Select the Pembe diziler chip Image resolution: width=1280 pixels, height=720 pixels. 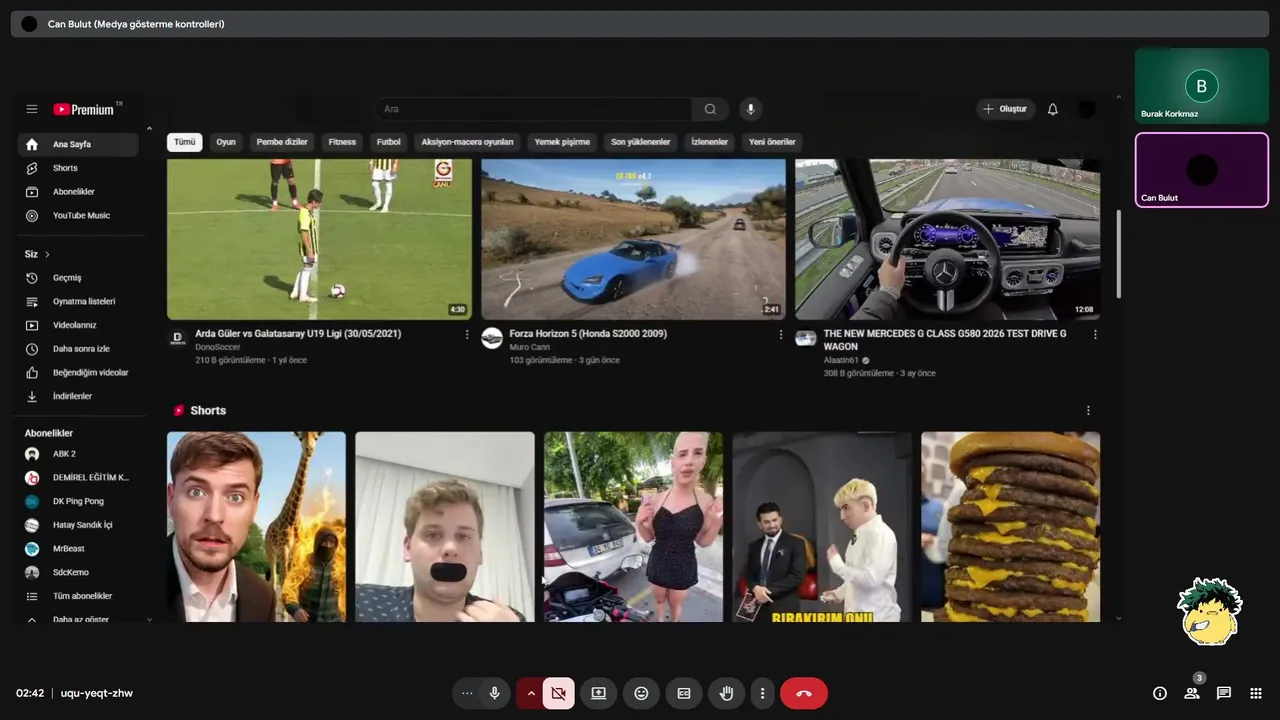[x=282, y=142]
